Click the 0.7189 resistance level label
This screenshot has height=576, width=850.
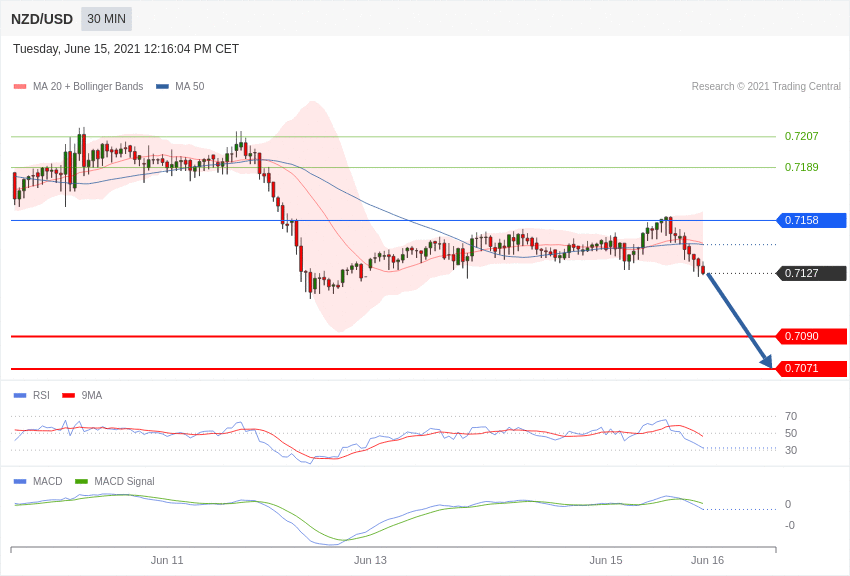(801, 167)
